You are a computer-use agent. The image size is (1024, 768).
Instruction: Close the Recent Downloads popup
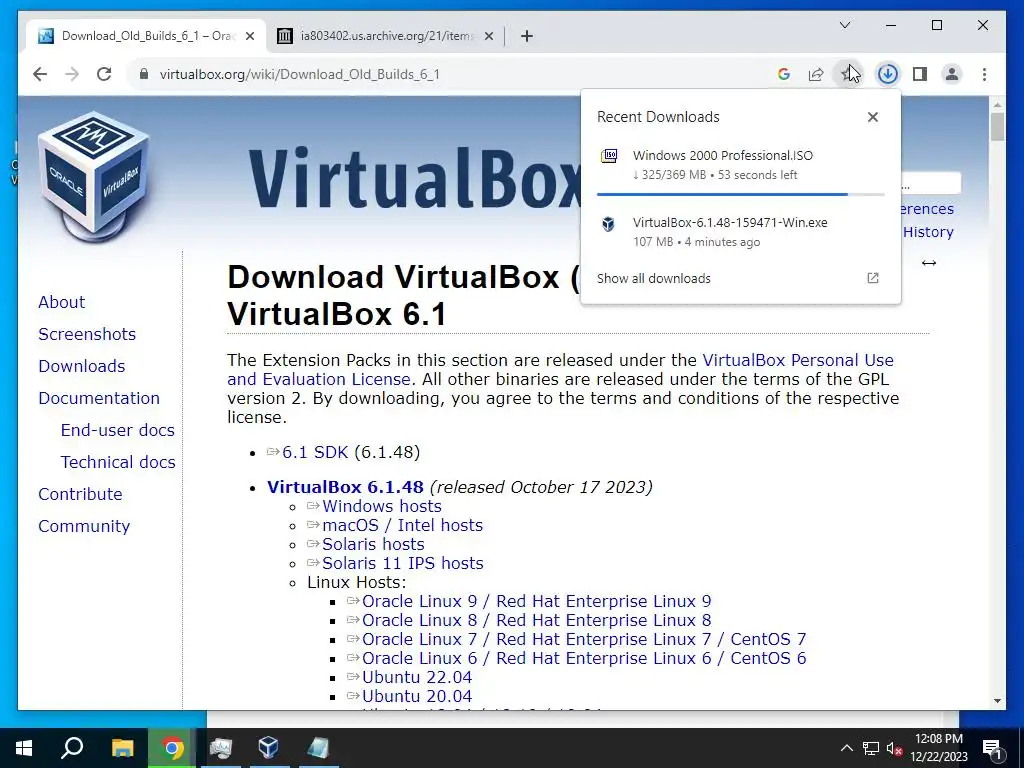[x=872, y=117]
